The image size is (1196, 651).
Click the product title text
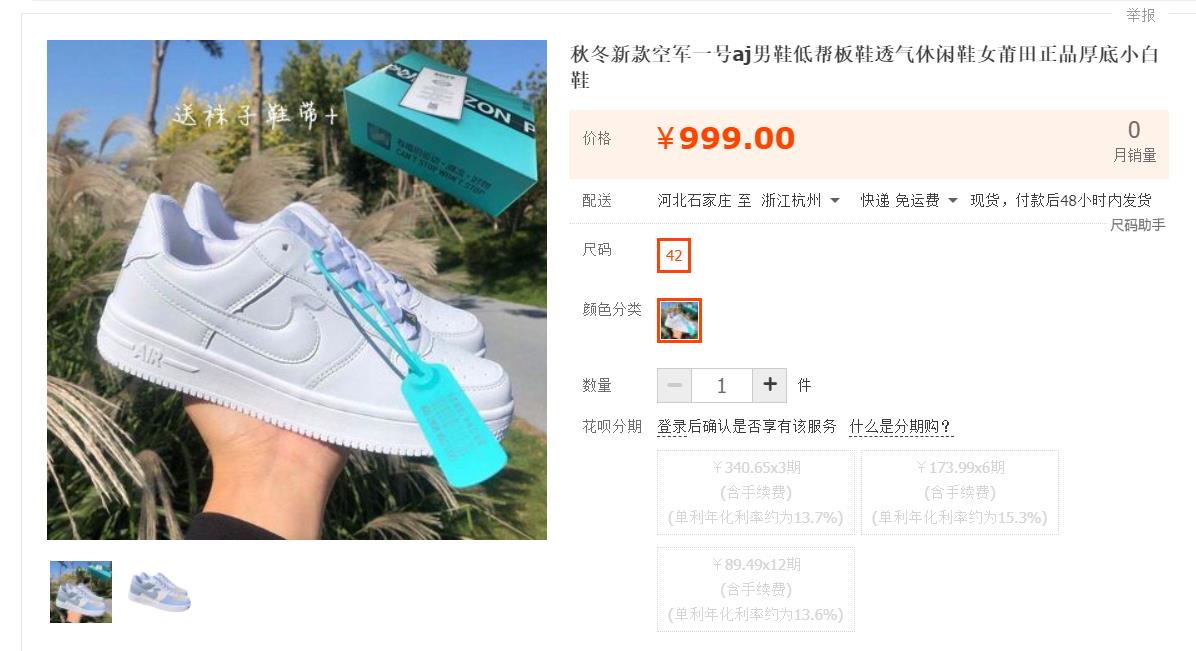(865, 67)
